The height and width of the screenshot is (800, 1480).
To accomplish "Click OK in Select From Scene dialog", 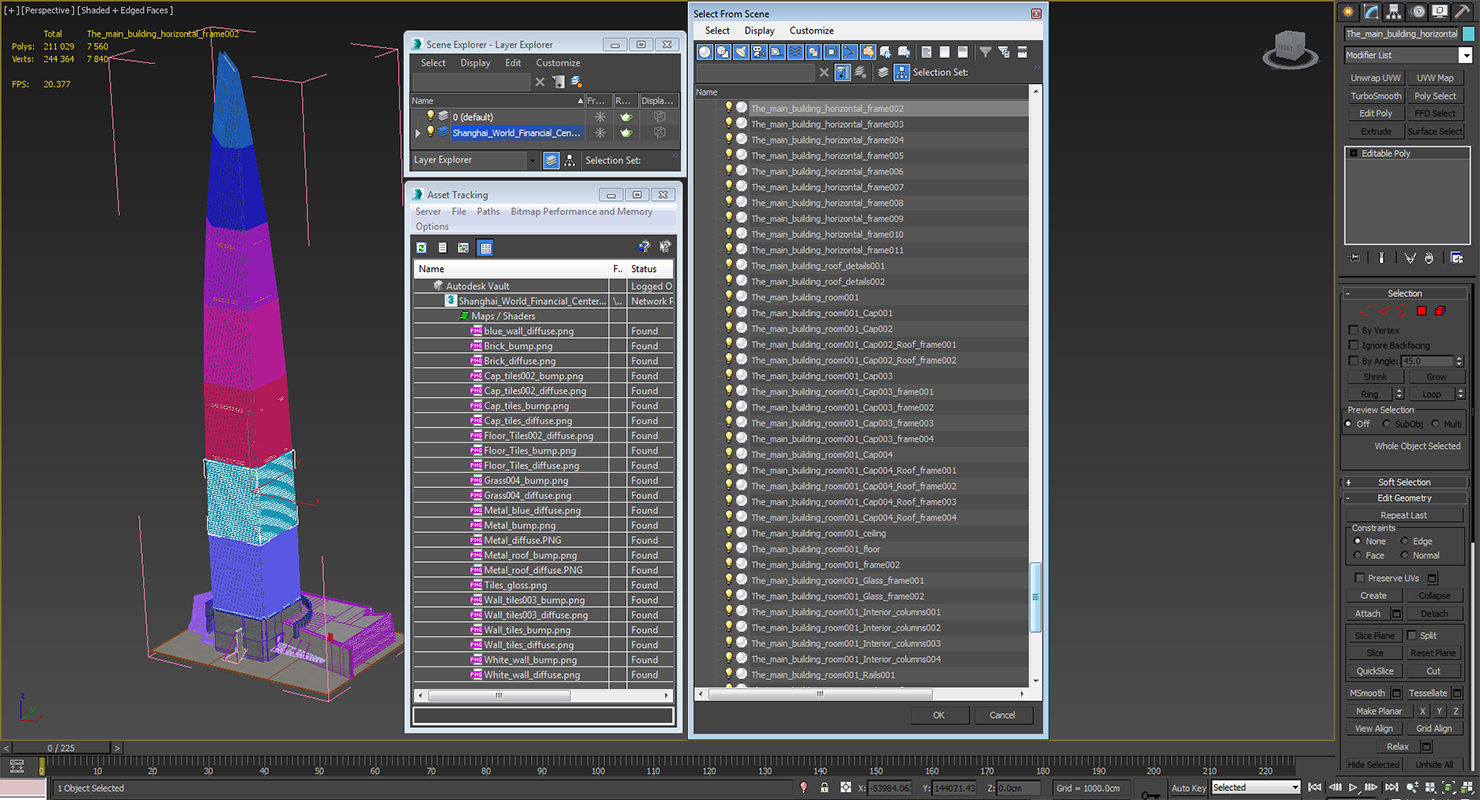I will click(939, 715).
